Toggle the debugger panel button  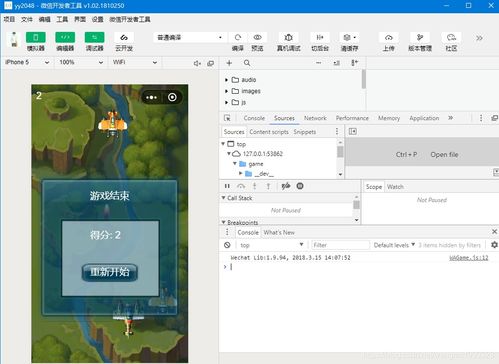[x=94, y=37]
